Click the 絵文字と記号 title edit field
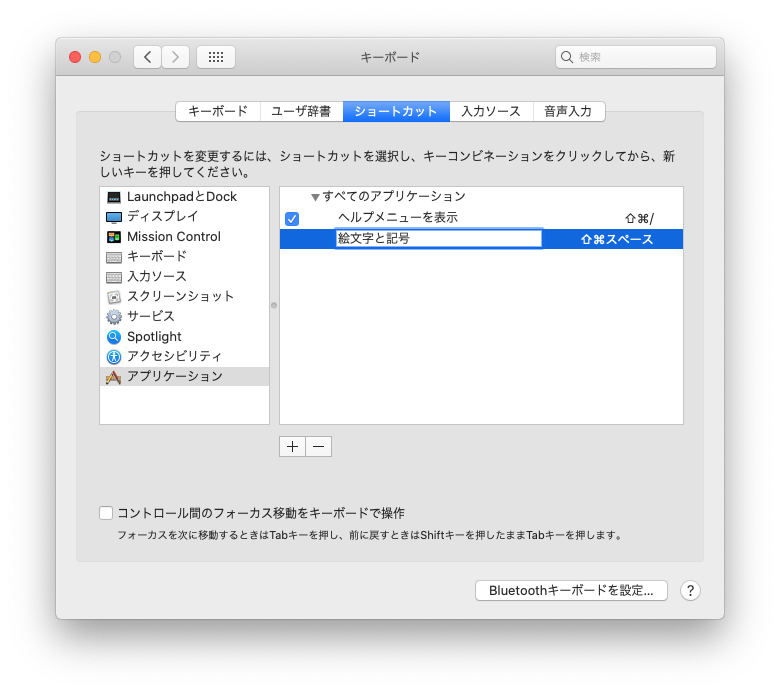Screen dimensions: 780x693 pos(438,239)
